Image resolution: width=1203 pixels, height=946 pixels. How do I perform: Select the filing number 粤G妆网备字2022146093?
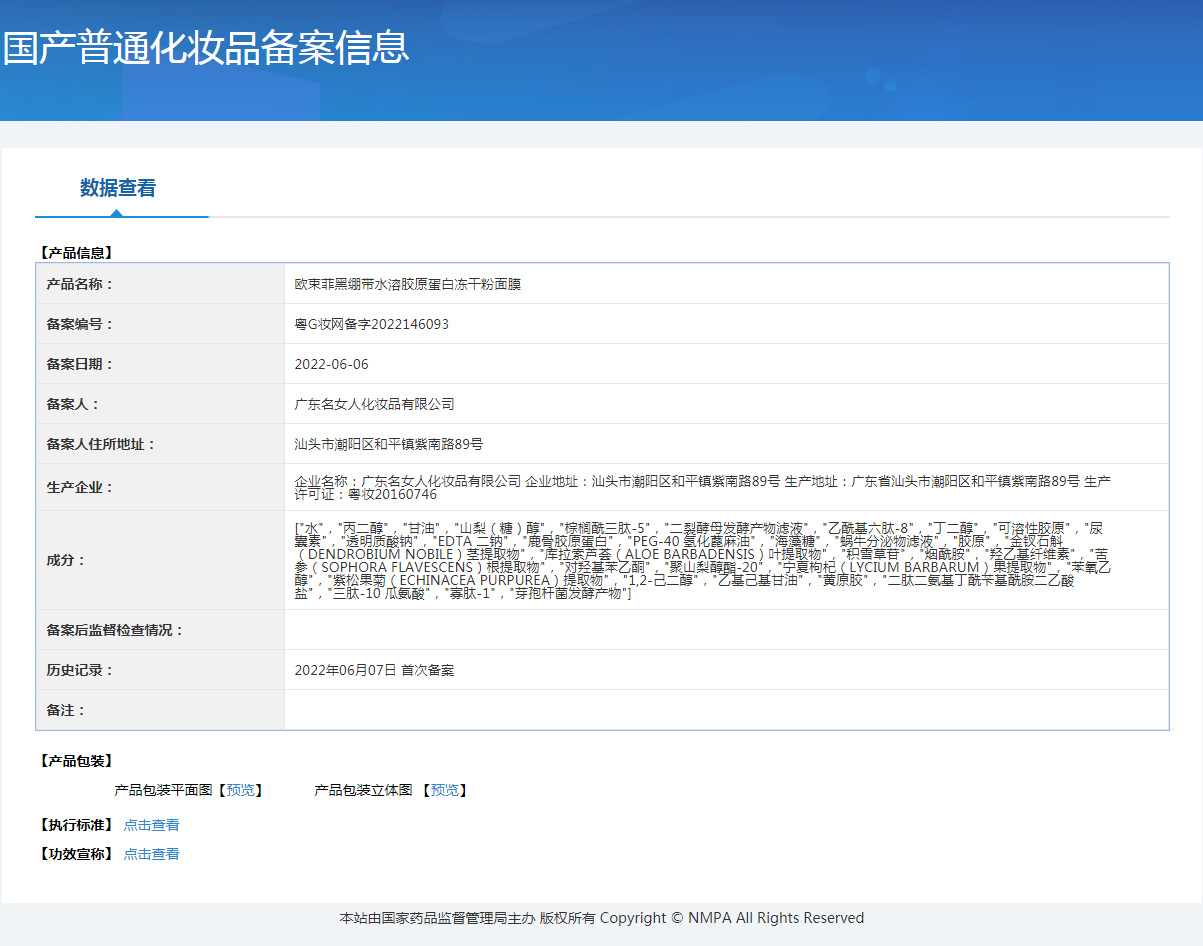pyautogui.click(x=371, y=324)
